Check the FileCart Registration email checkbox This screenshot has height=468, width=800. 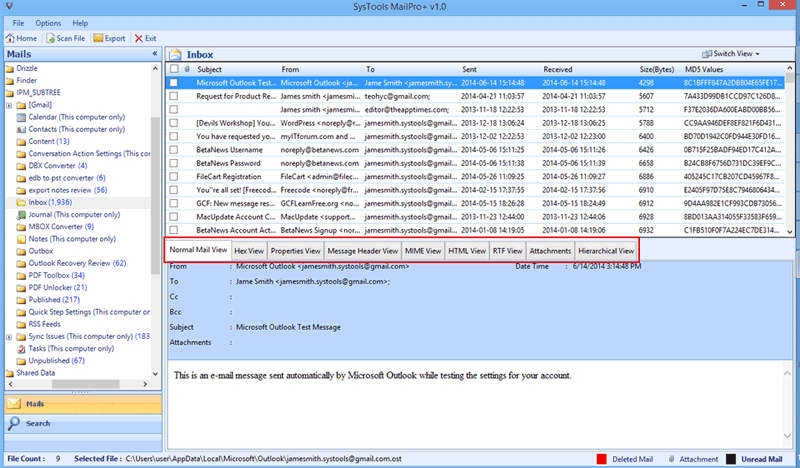174,177
